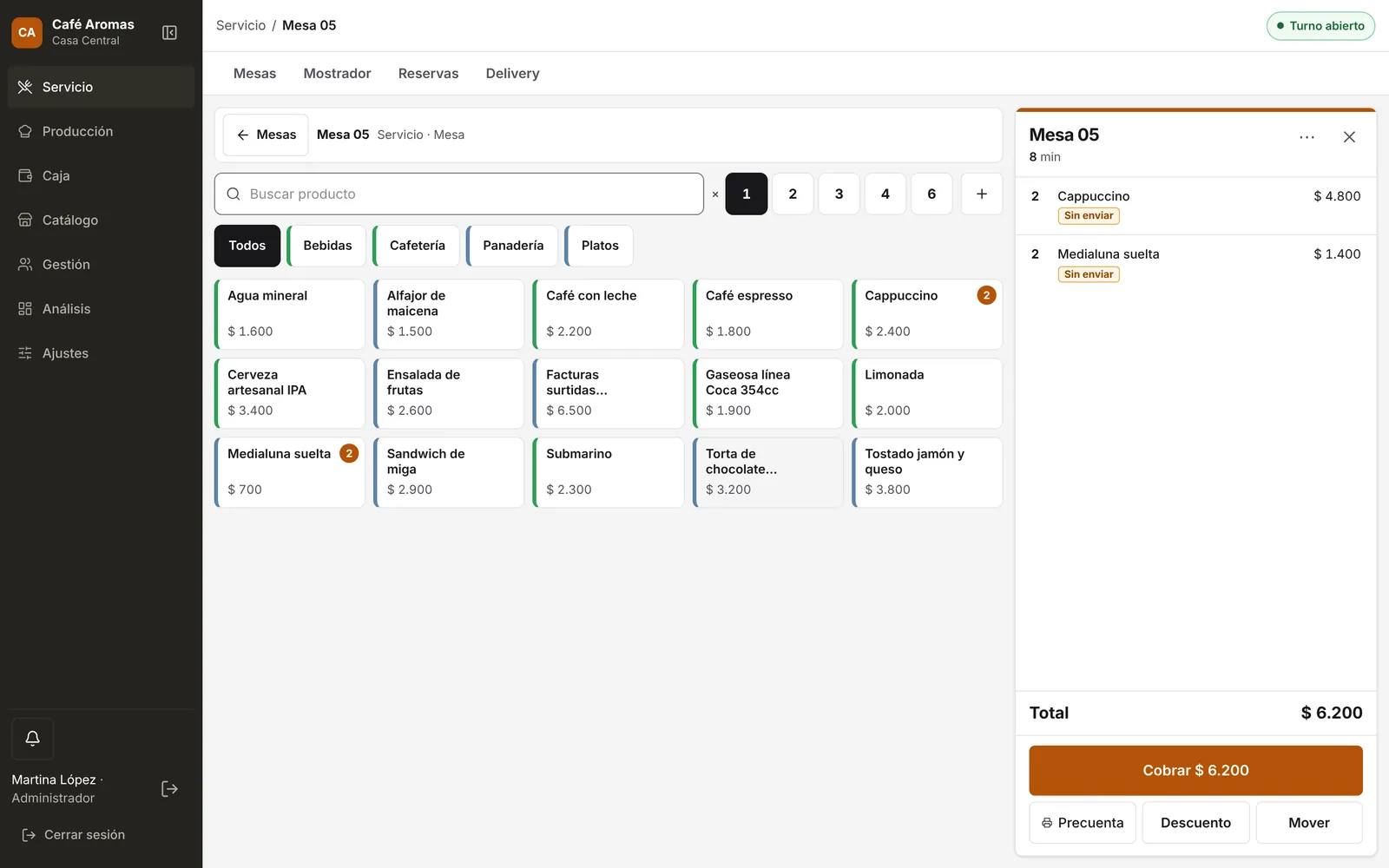1389x868 pixels.
Task: Add a new quantity with plus button
Action: [x=982, y=194]
